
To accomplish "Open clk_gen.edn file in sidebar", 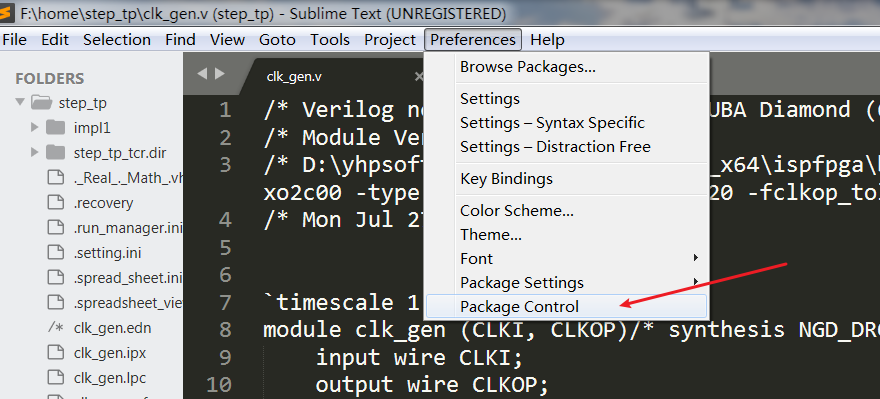I will coord(112,328).
